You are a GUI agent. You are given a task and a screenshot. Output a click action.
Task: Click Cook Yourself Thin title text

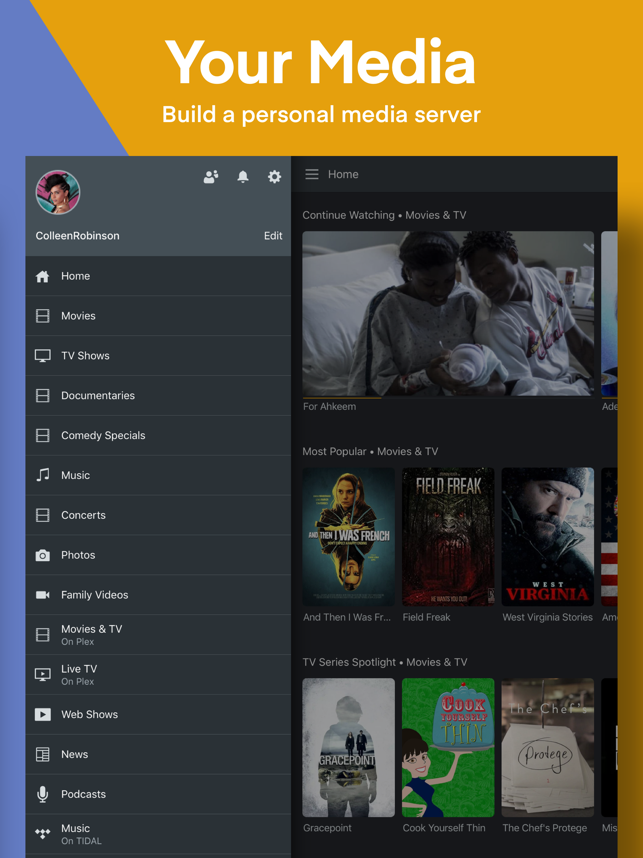tap(444, 828)
